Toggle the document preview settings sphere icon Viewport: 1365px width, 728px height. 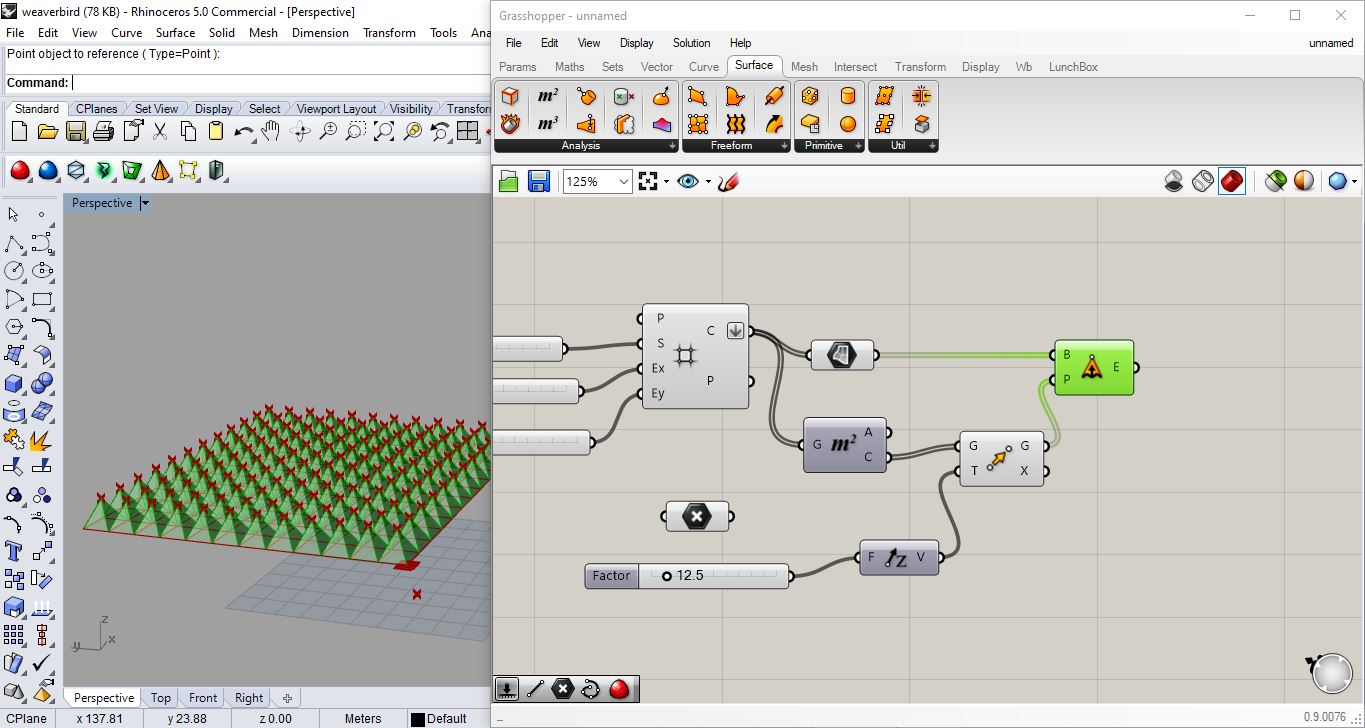[1337, 181]
